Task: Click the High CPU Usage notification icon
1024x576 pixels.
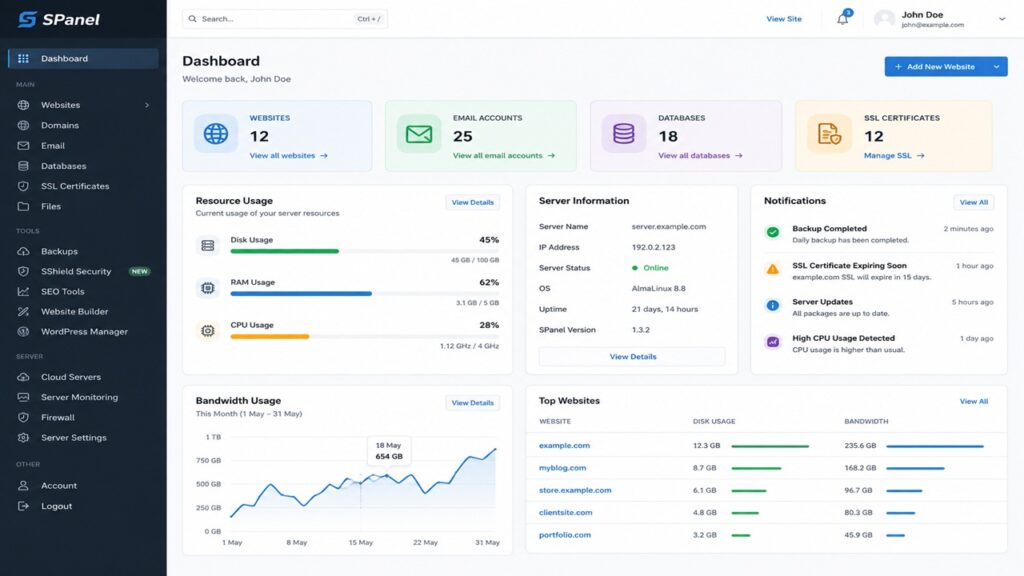Action: tap(773, 342)
